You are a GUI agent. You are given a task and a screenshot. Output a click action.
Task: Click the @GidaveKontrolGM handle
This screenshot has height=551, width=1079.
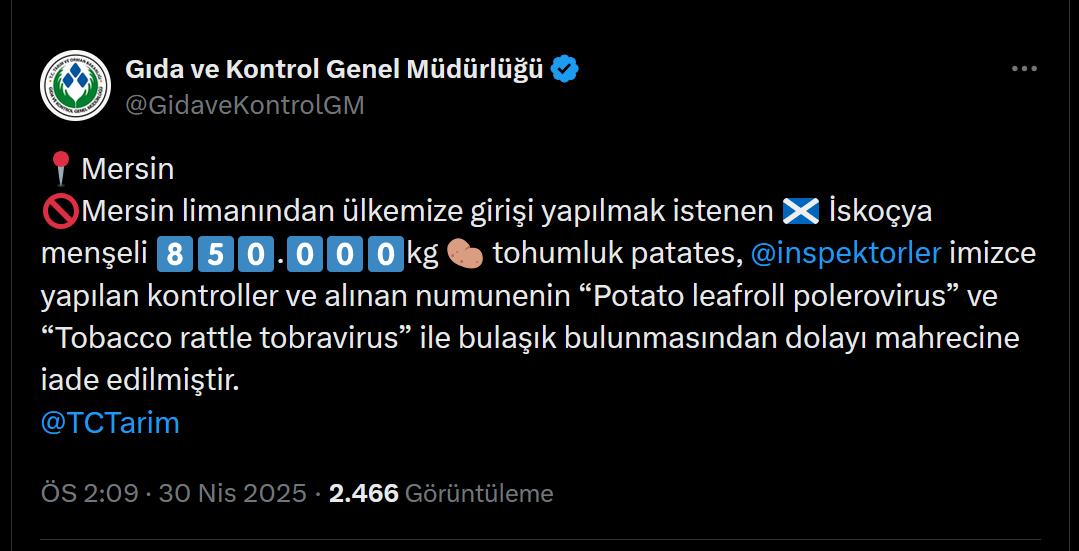click(244, 105)
